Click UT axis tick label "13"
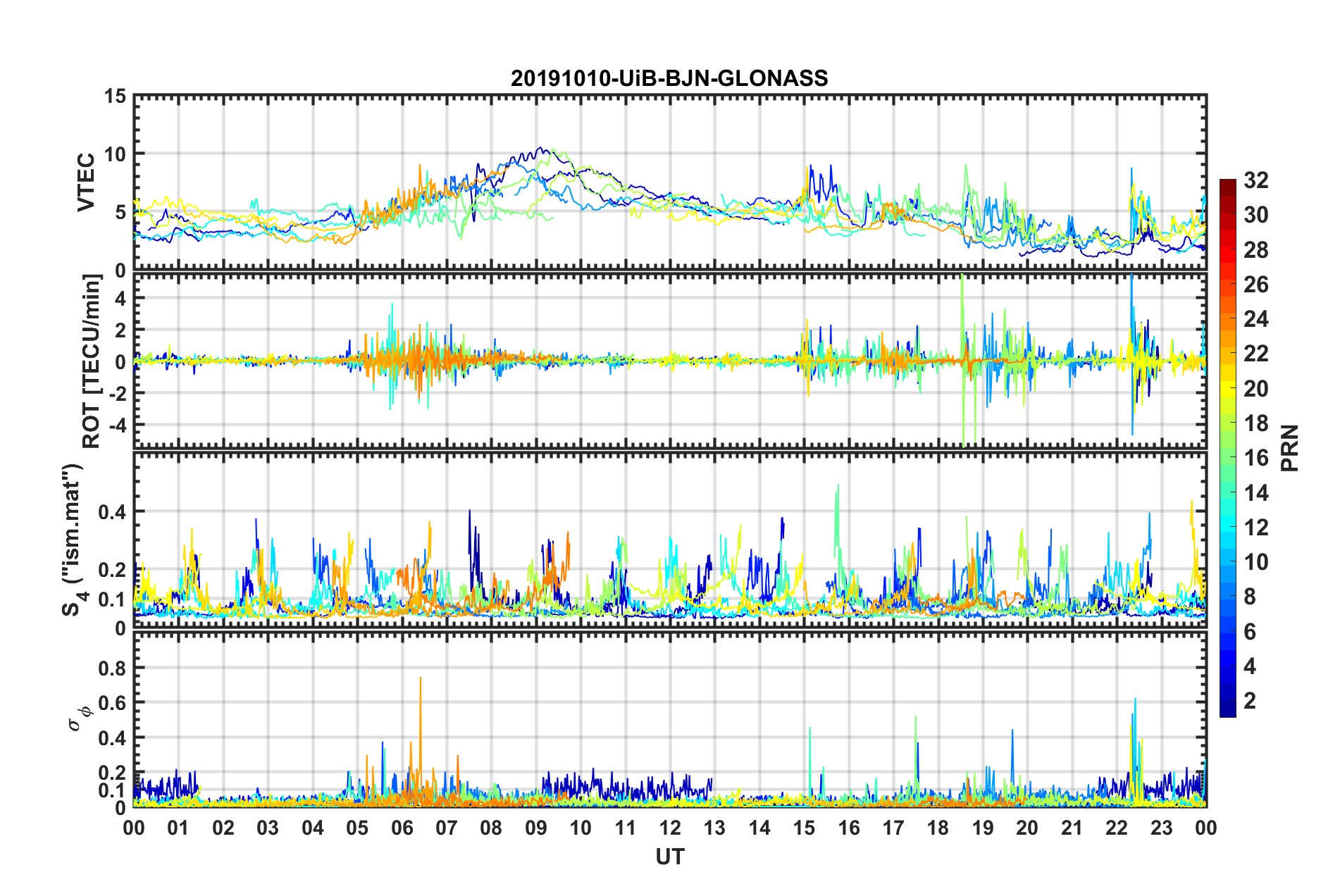Image resolution: width=1340 pixels, height=896 pixels. 714,828
